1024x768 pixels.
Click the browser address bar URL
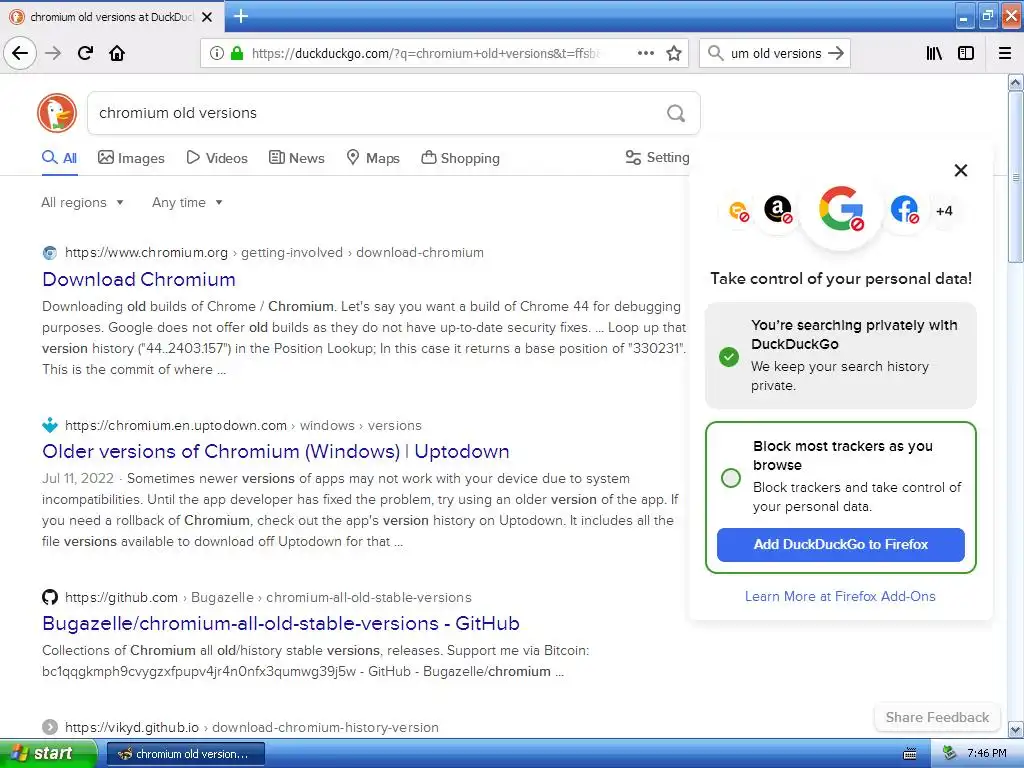[x=426, y=53]
